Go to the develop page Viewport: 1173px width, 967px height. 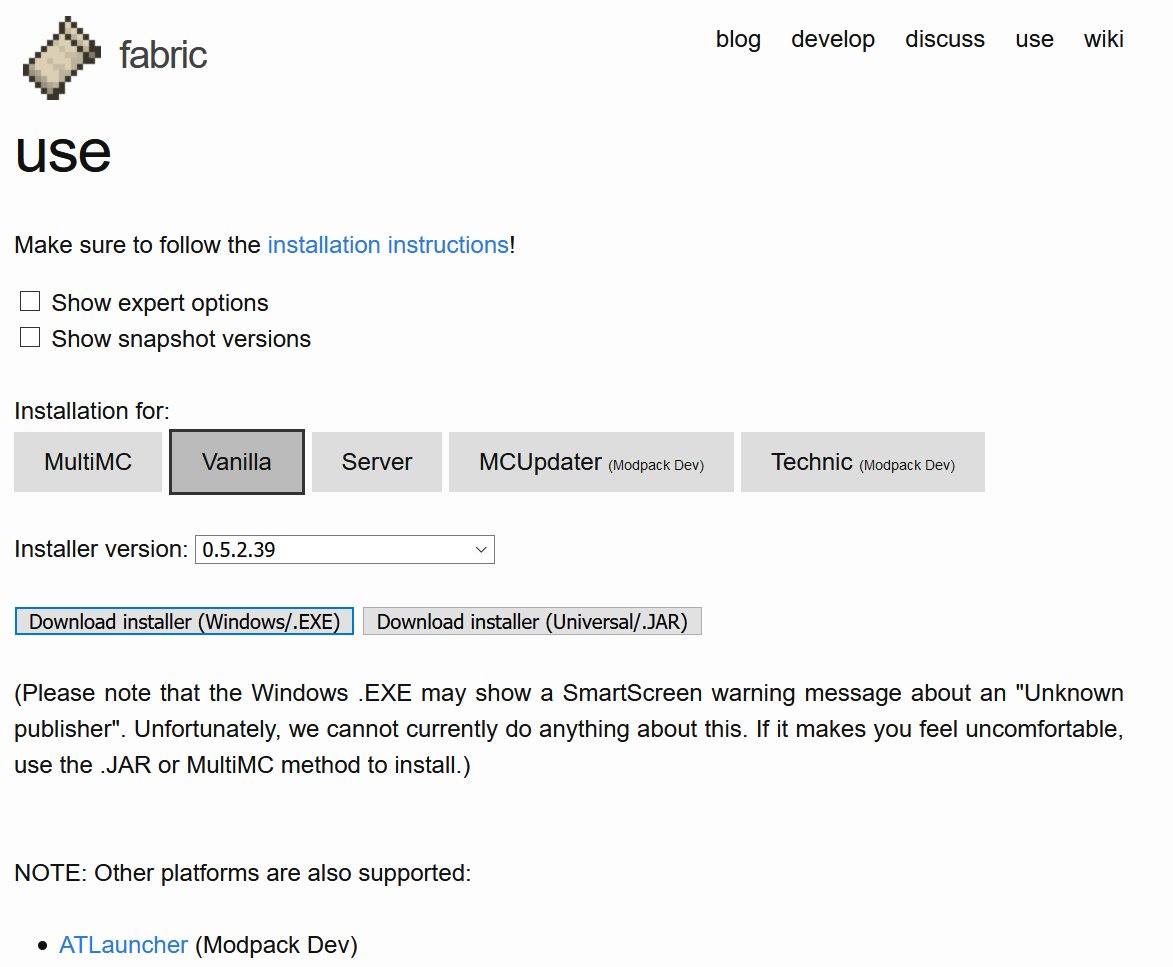coord(833,39)
